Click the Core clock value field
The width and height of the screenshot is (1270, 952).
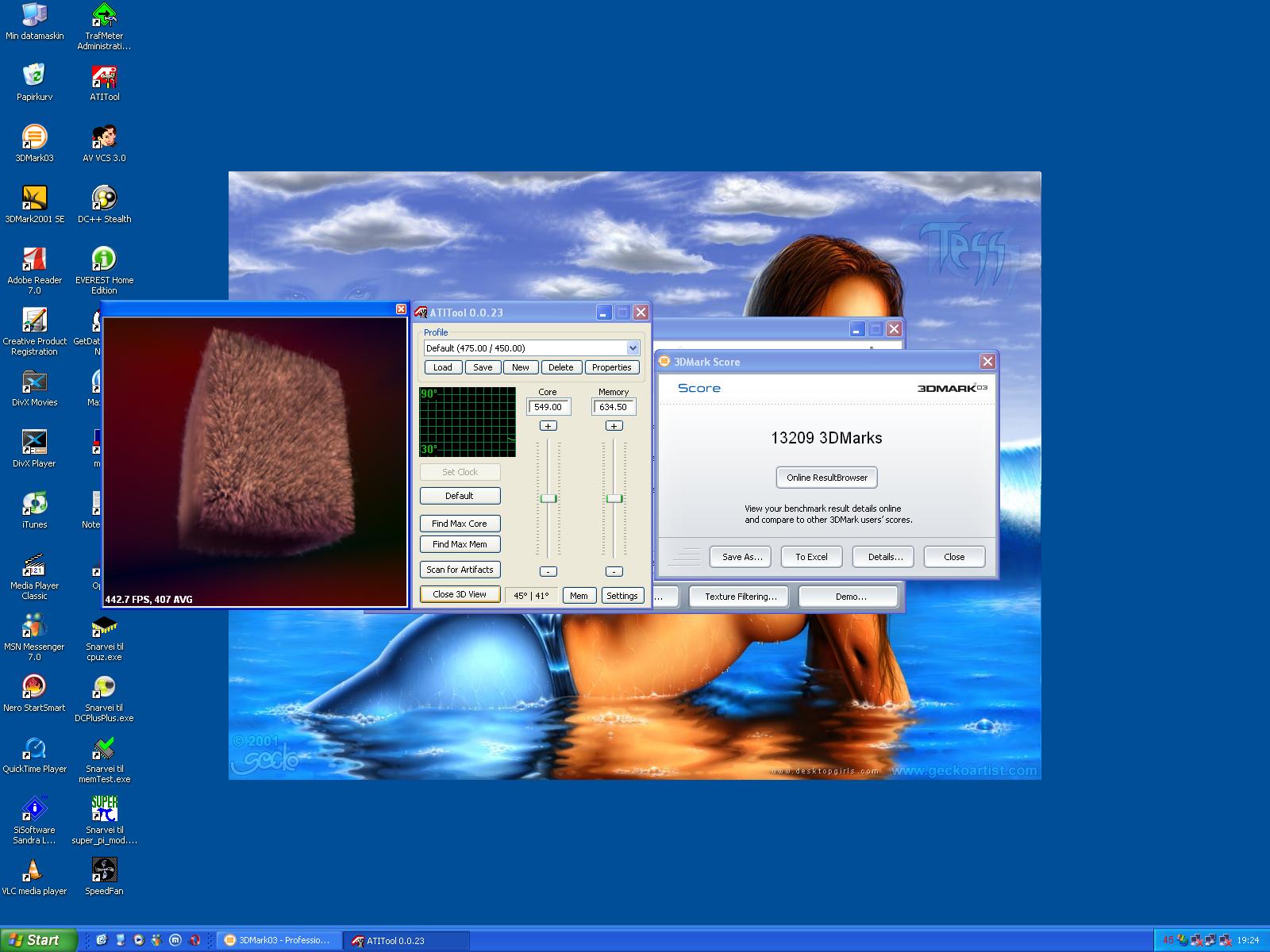tap(548, 407)
